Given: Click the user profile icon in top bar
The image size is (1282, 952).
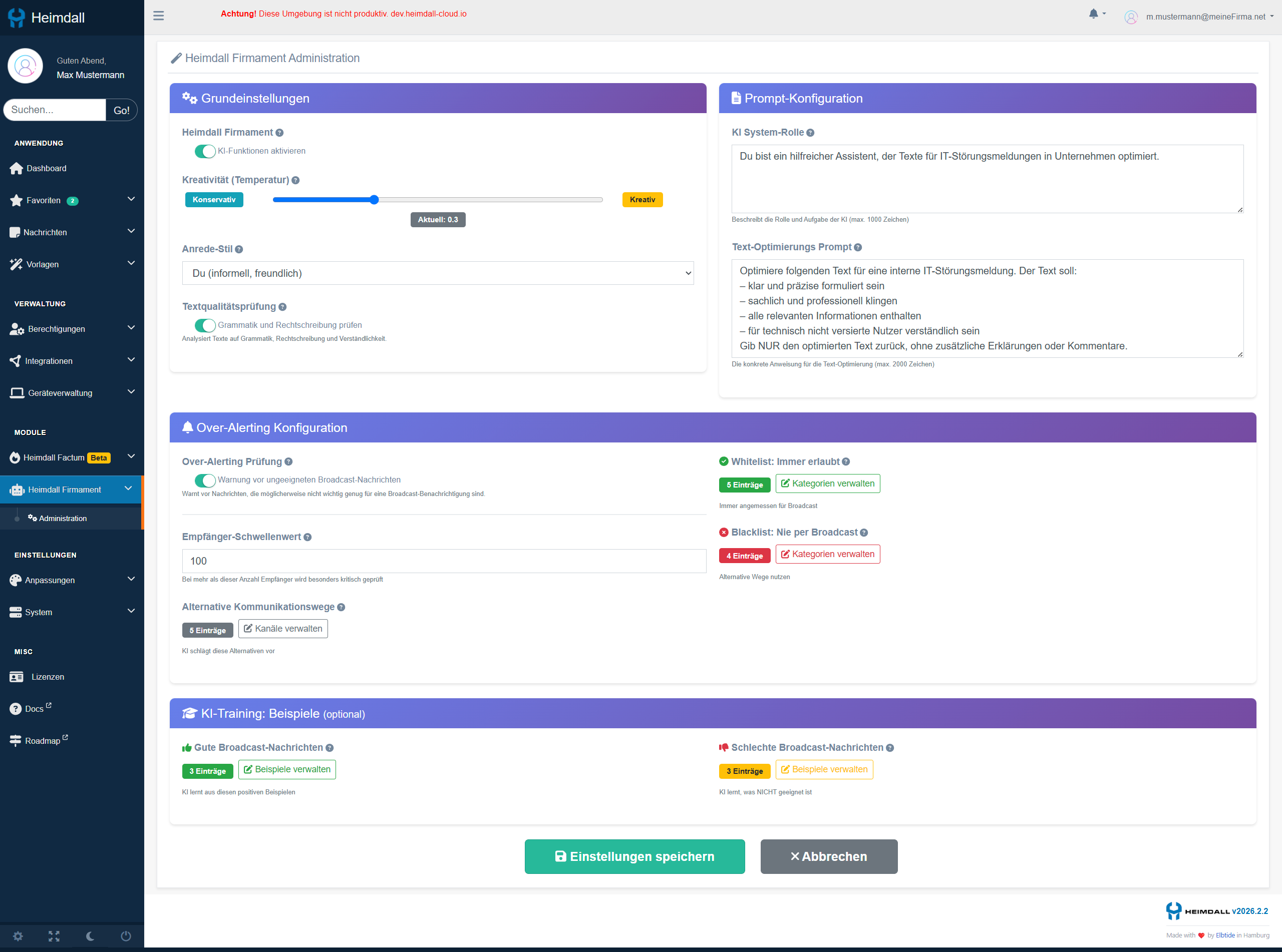Looking at the screenshot, I should (1131, 18).
